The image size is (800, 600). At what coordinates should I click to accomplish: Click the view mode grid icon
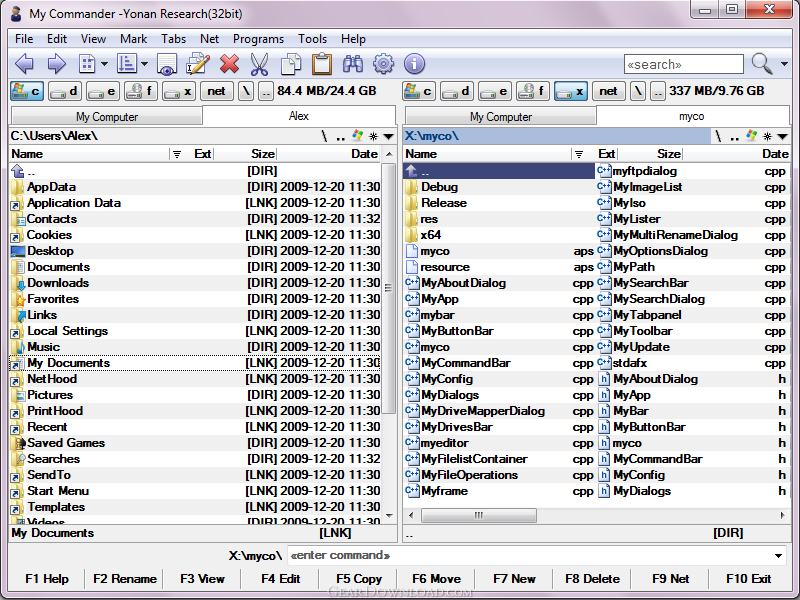(x=87, y=64)
